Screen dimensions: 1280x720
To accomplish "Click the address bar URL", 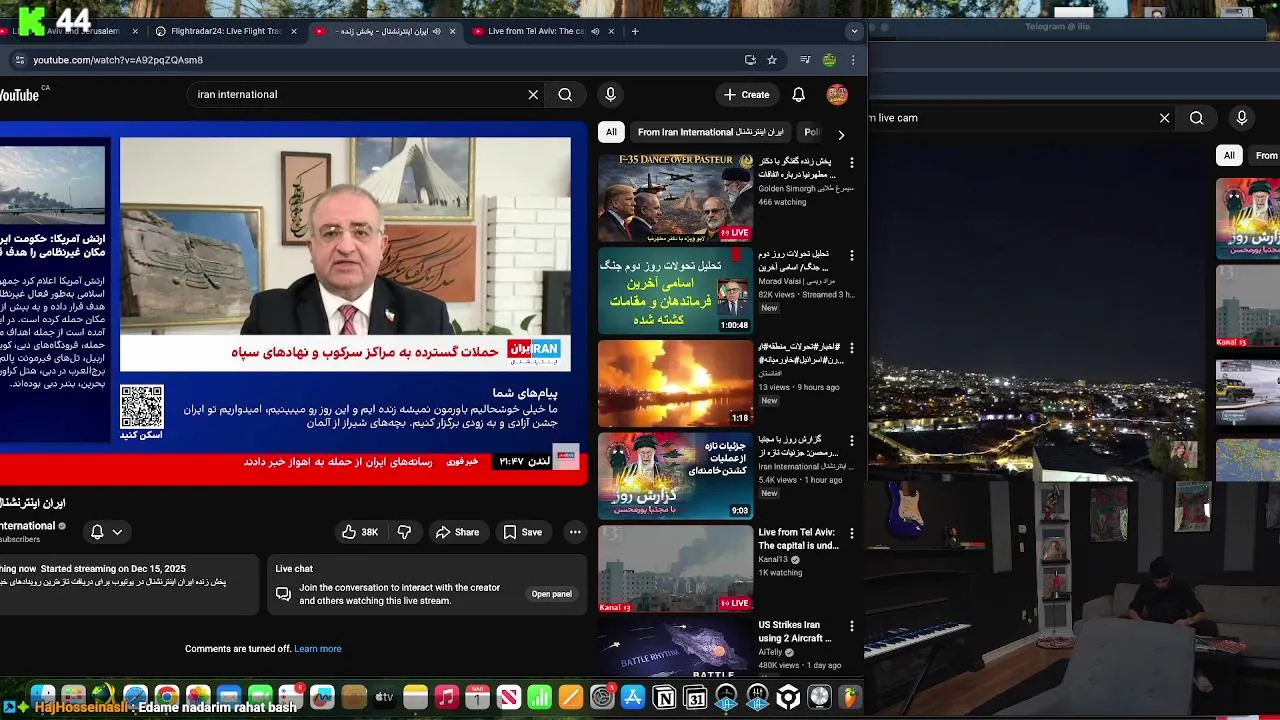I will [118, 60].
